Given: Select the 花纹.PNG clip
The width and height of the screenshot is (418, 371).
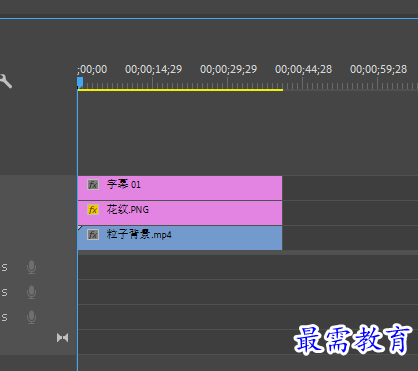Looking at the screenshot, I should click(x=180, y=213).
